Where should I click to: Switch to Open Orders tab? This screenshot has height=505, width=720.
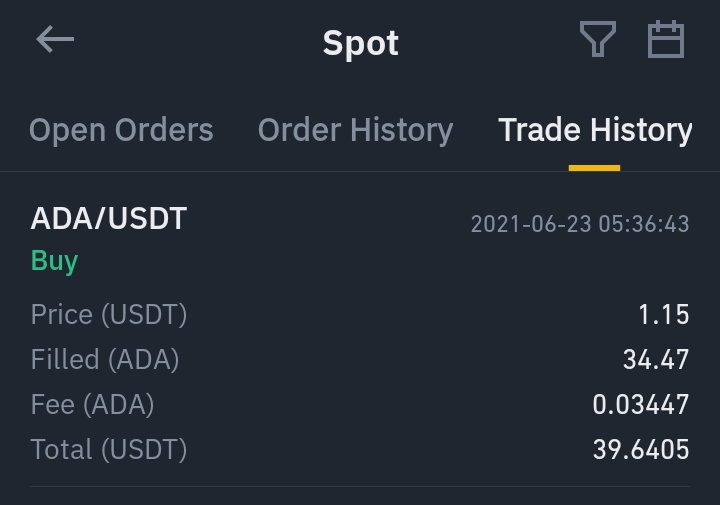121,130
